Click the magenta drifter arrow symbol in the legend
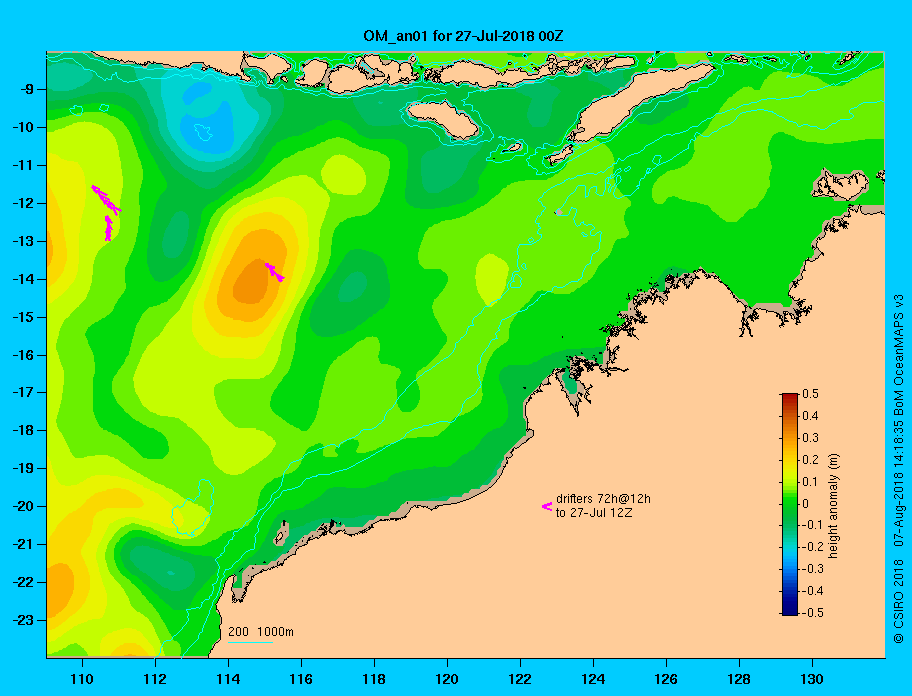 coord(547,506)
